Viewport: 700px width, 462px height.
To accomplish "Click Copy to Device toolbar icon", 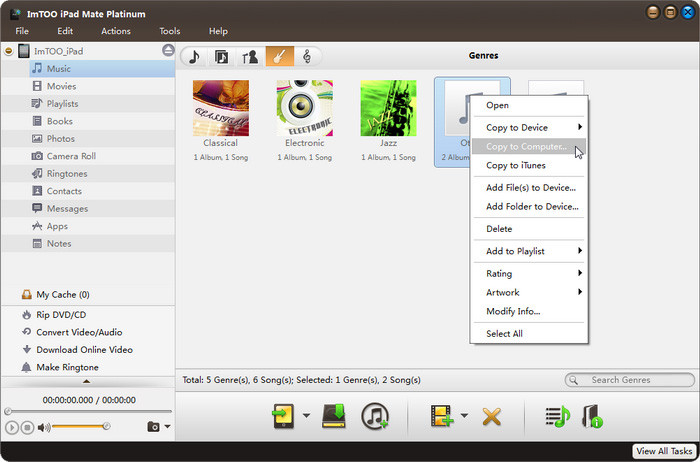I will coord(284,416).
